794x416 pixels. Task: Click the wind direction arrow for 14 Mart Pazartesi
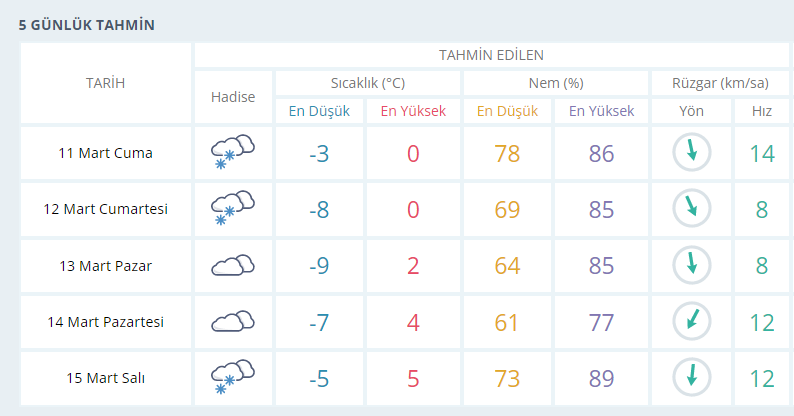click(x=692, y=321)
